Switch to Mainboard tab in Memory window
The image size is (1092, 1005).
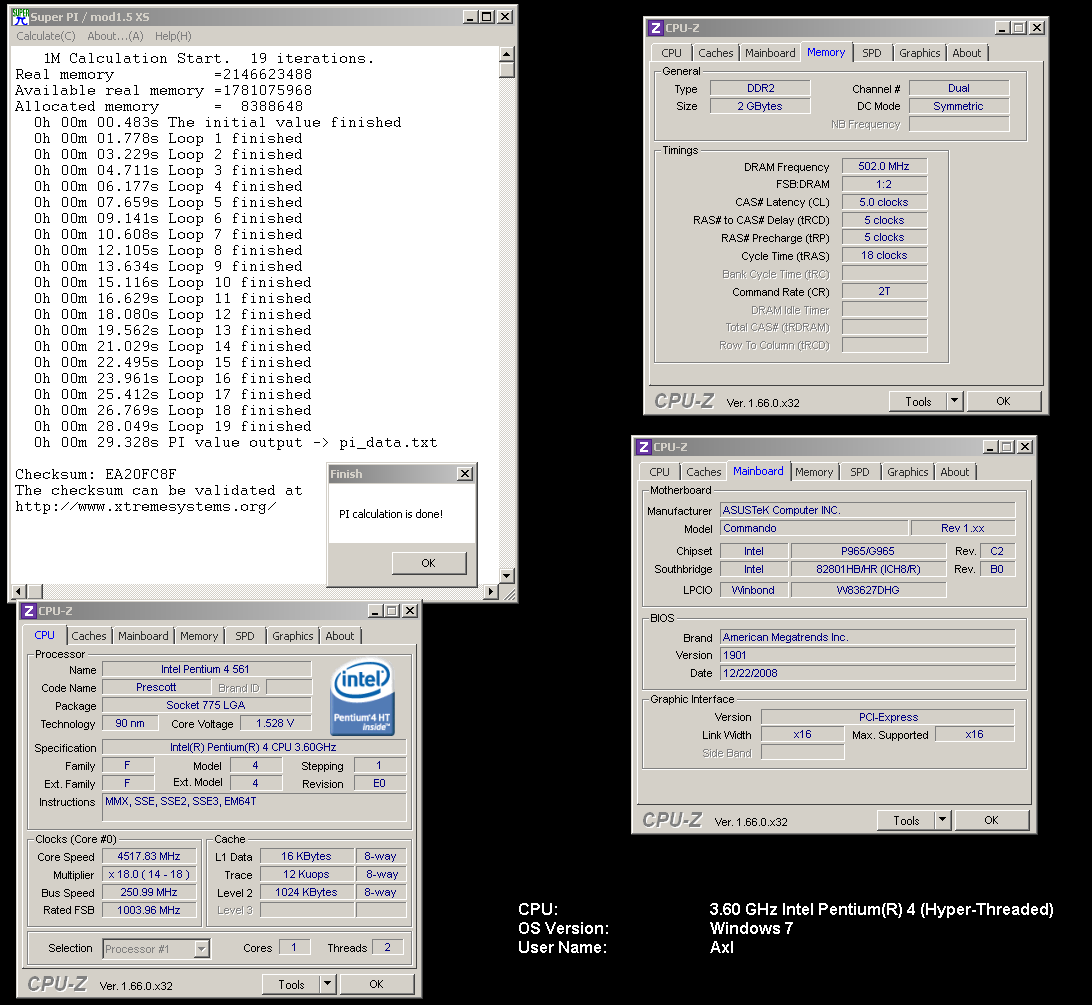point(770,53)
